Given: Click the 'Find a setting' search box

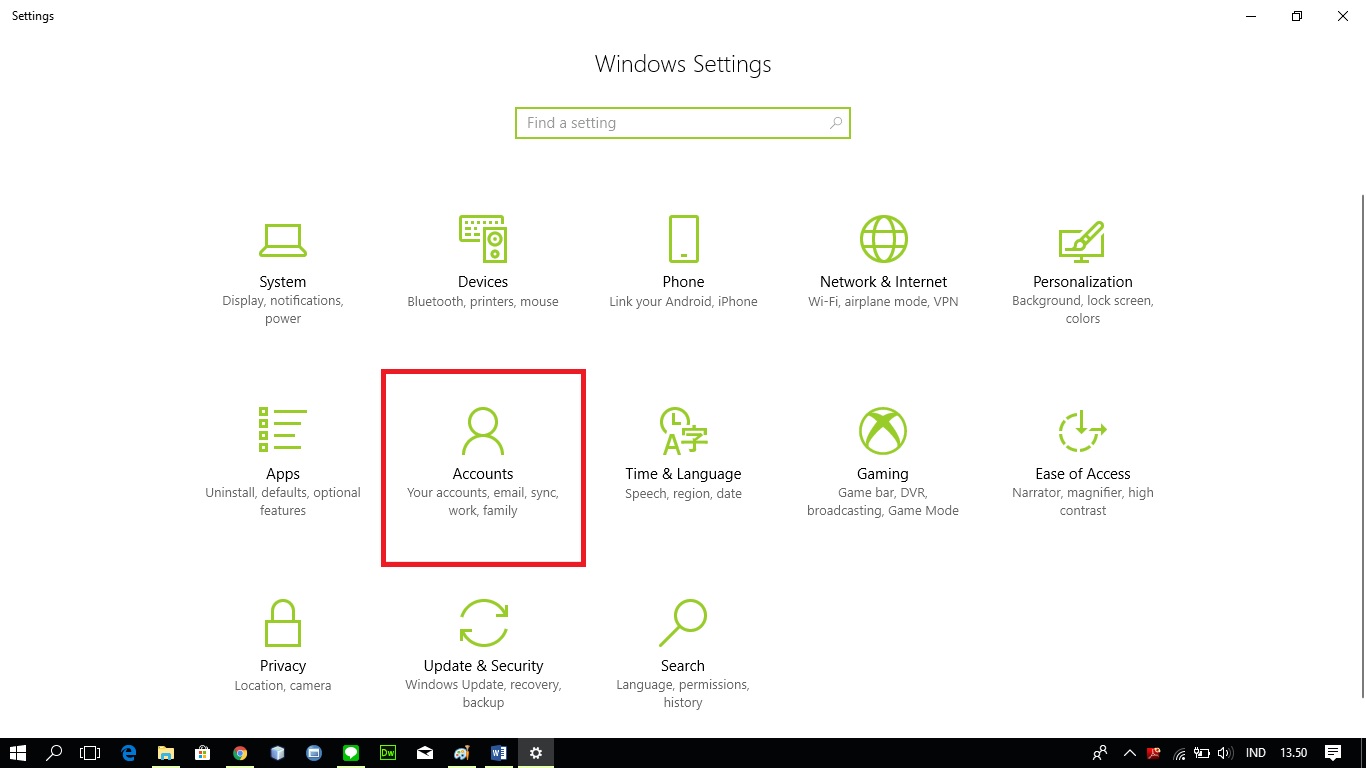Looking at the screenshot, I should pyautogui.click(x=670, y=123).
